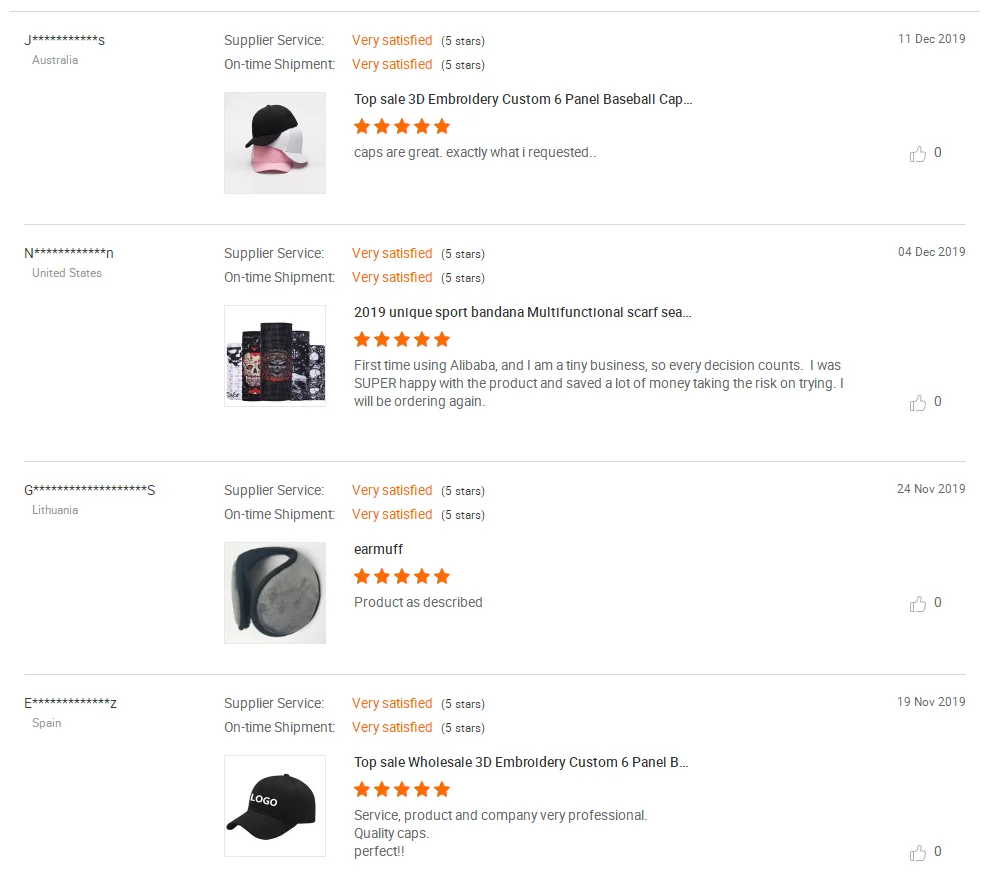Click reviewer name J***********s

65,40
